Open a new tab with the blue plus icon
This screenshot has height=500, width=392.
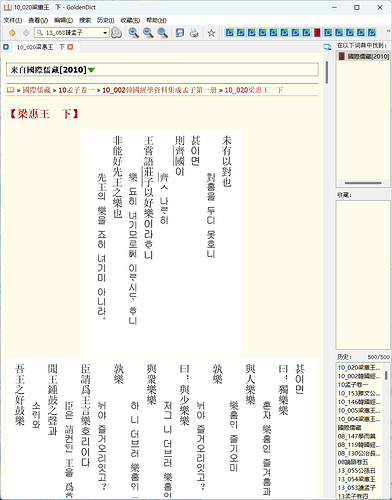point(6,47)
